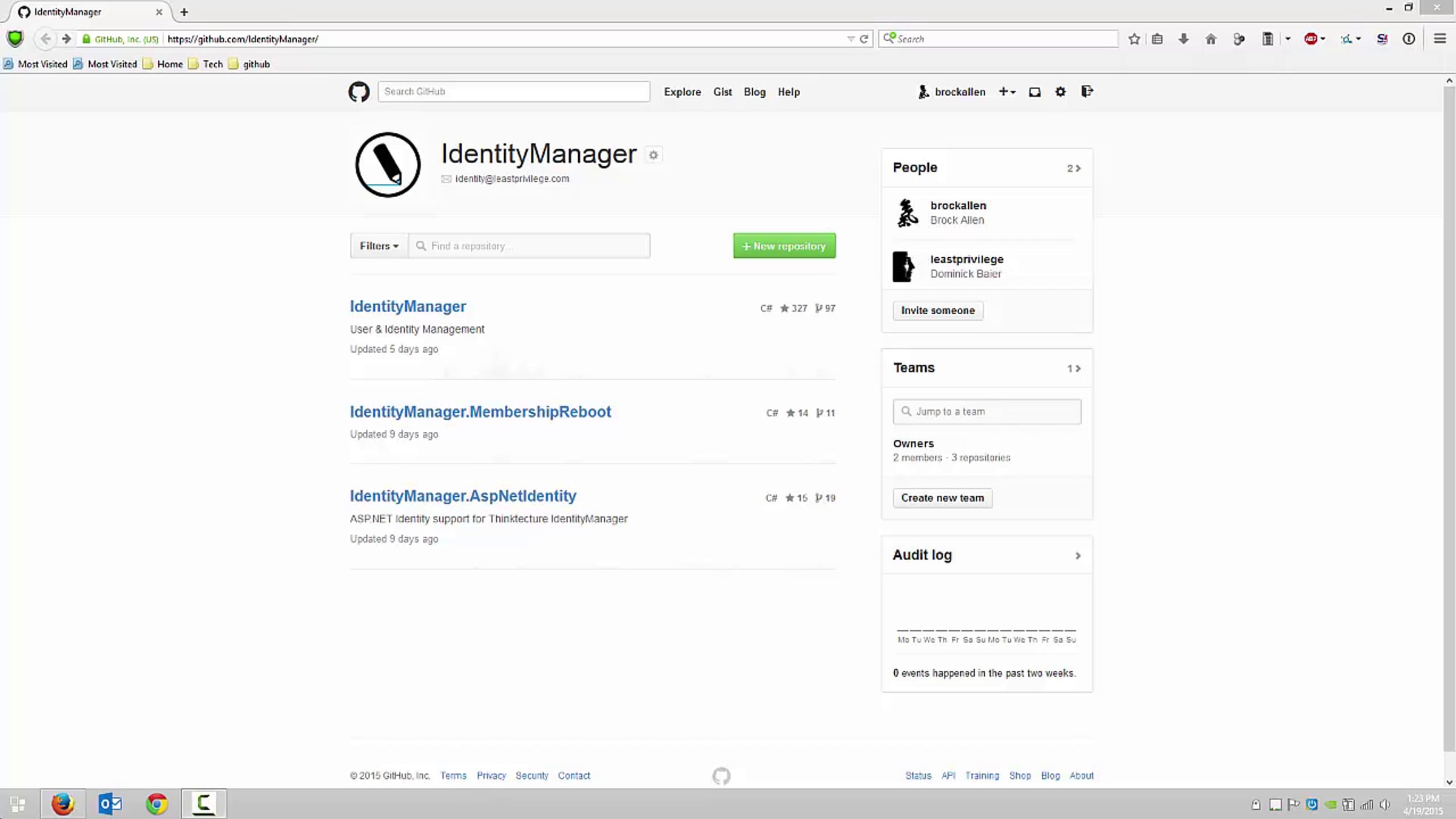Open leastprivilege member in People panel

[967, 259]
